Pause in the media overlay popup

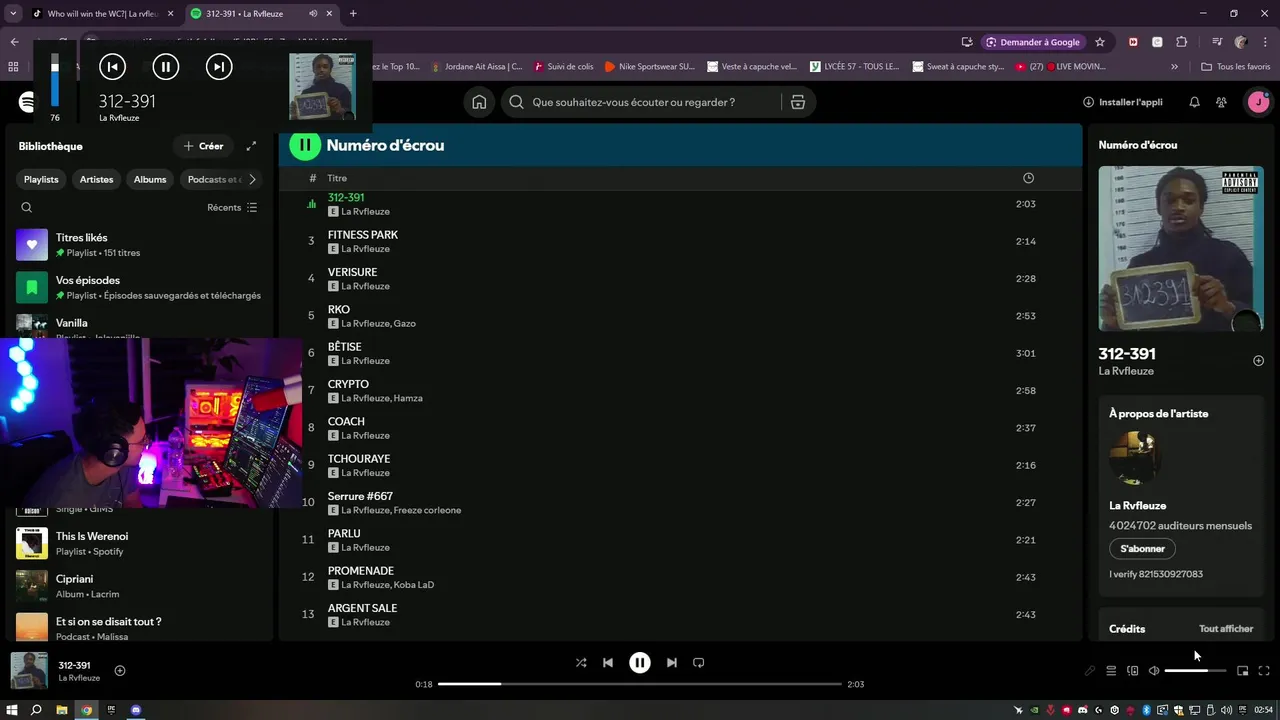click(x=166, y=67)
